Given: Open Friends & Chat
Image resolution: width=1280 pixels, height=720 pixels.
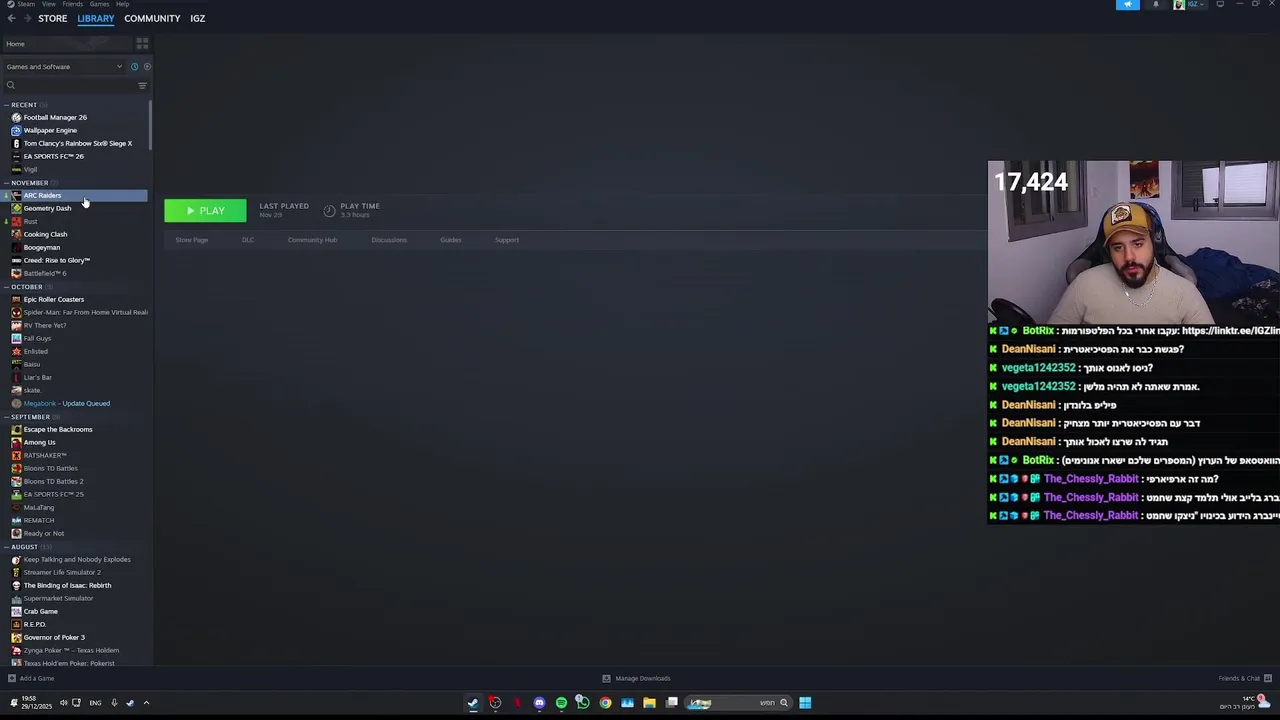Looking at the screenshot, I should pyautogui.click(x=1244, y=679).
